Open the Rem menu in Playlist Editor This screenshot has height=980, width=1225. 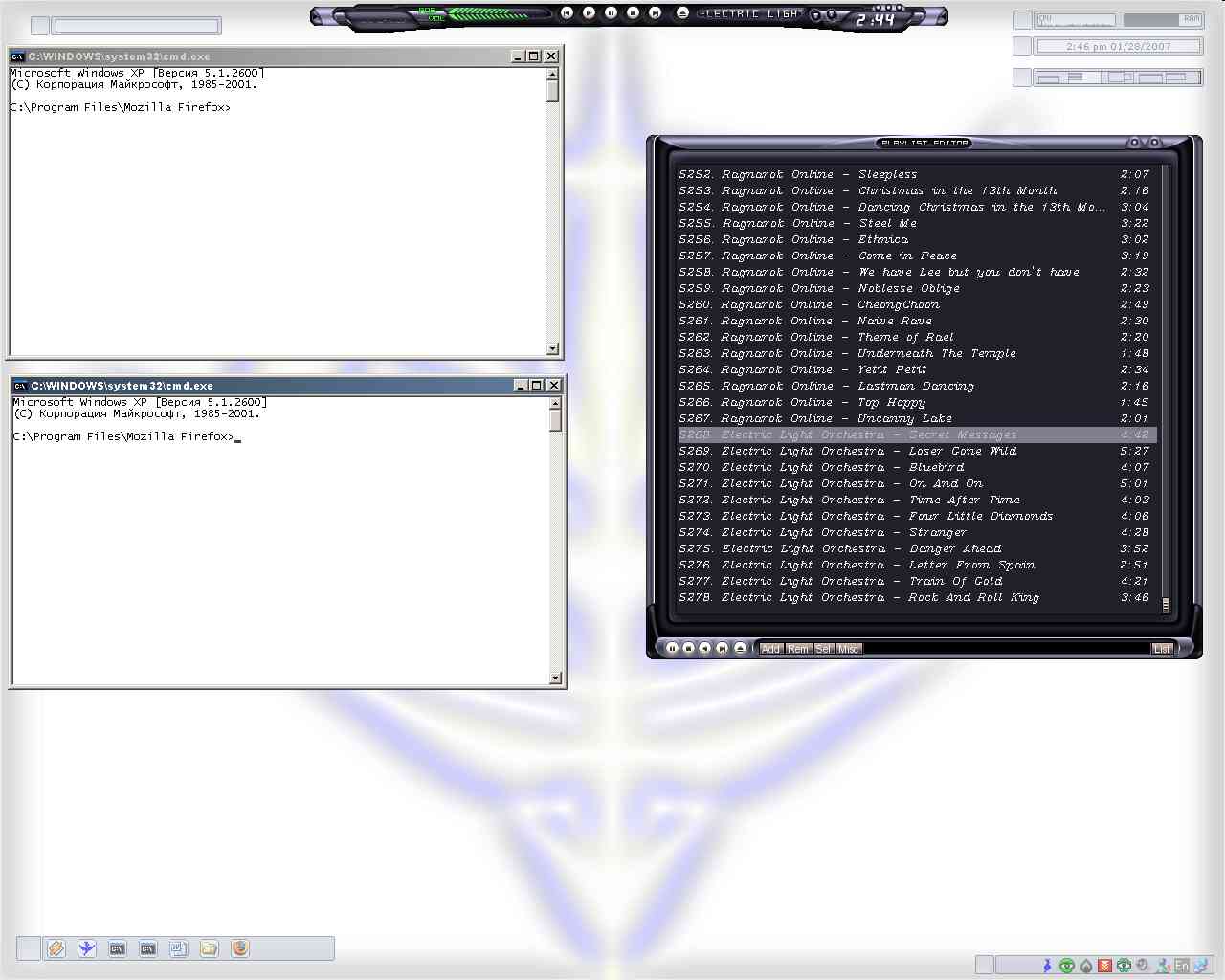click(798, 649)
